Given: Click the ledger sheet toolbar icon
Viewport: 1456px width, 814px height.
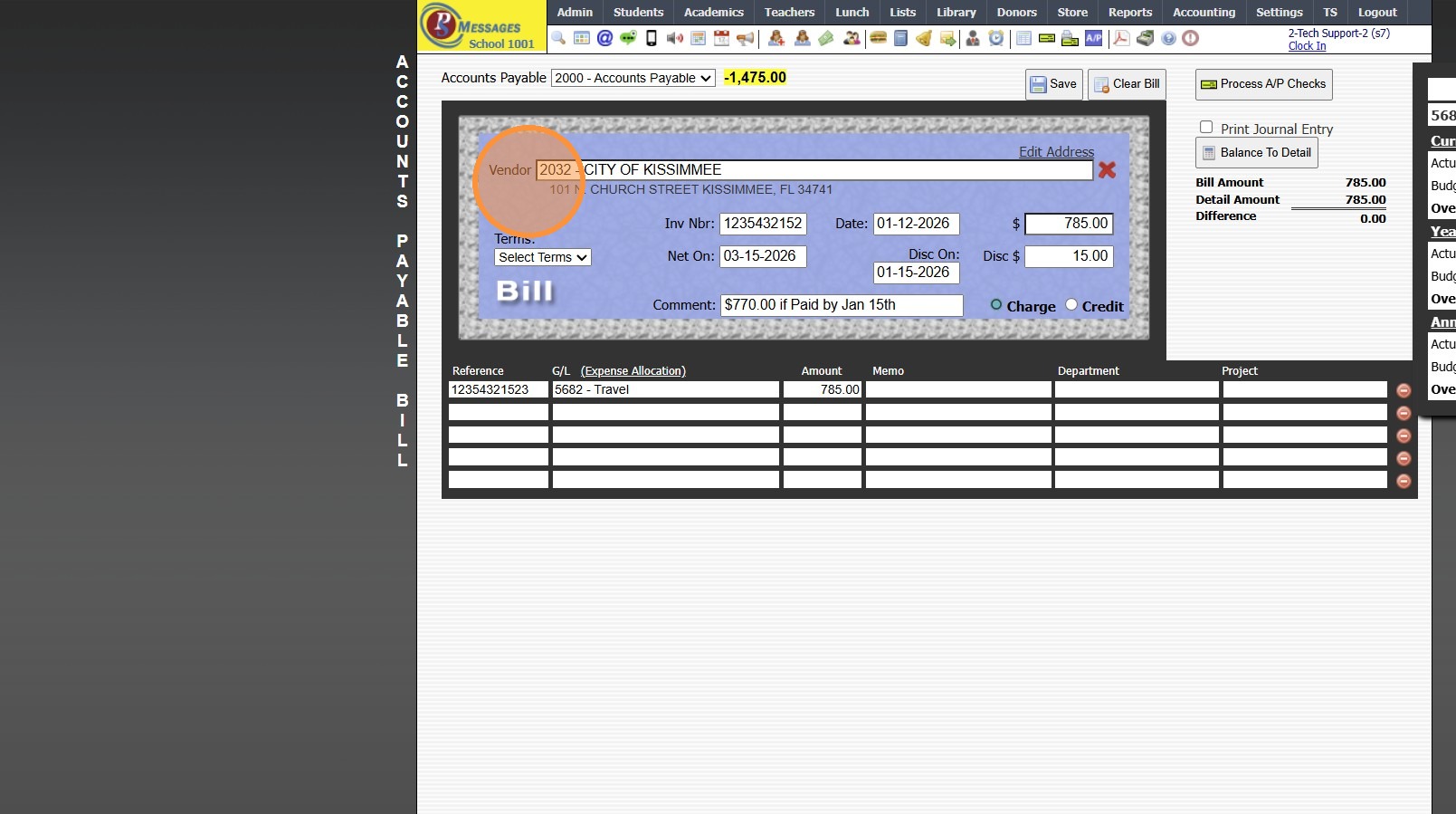Looking at the screenshot, I should [x=1023, y=38].
